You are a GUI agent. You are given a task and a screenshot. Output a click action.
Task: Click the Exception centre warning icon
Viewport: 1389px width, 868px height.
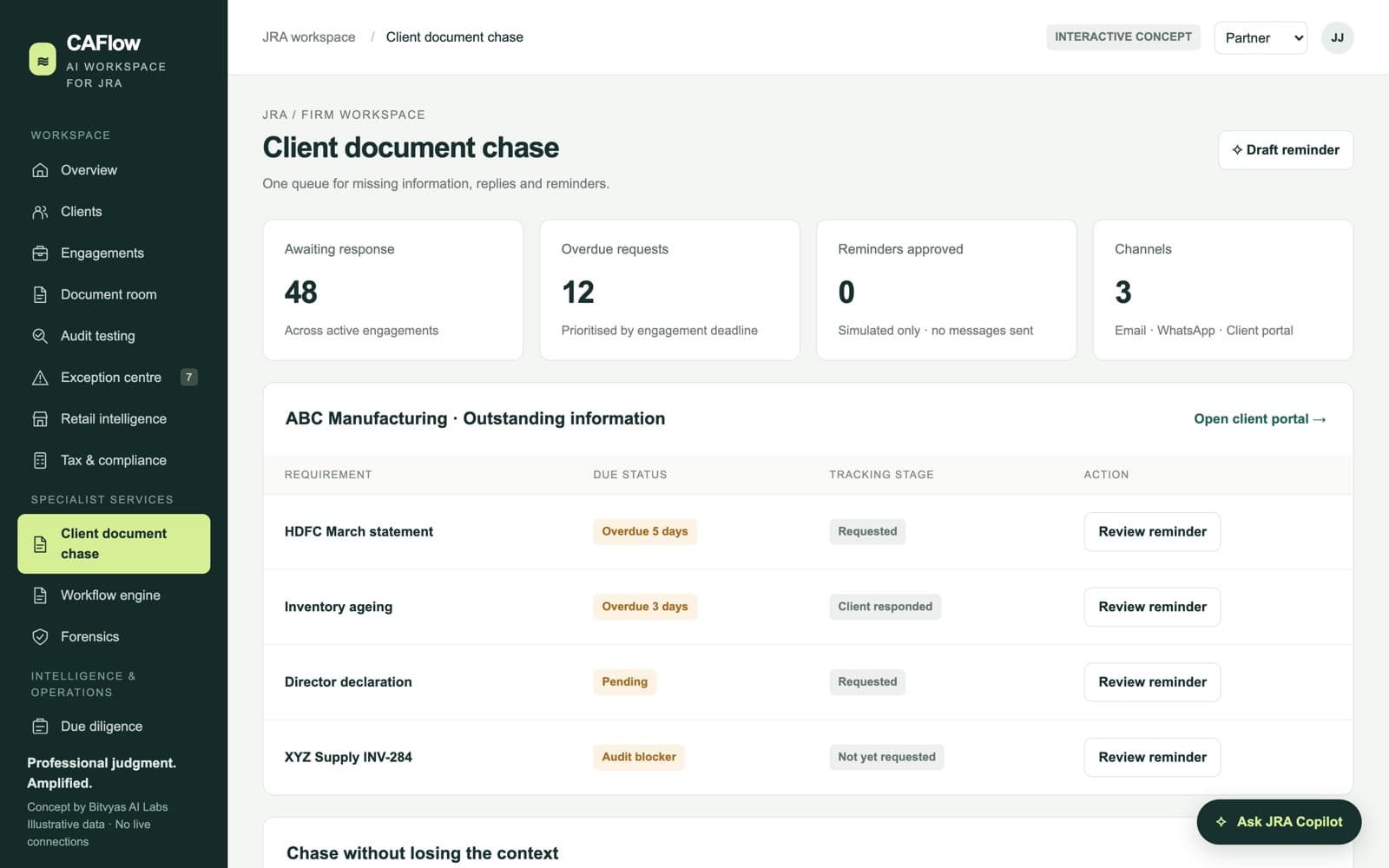coord(40,378)
